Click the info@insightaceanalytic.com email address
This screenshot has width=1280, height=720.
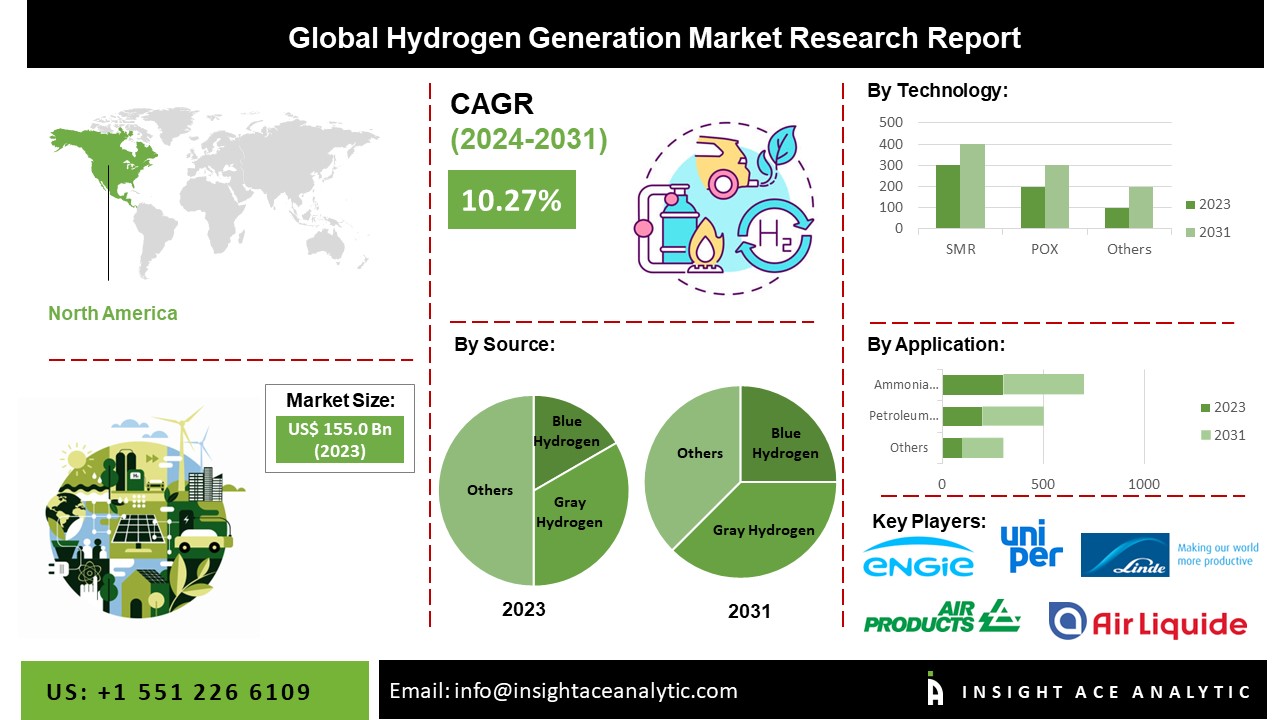click(x=563, y=690)
